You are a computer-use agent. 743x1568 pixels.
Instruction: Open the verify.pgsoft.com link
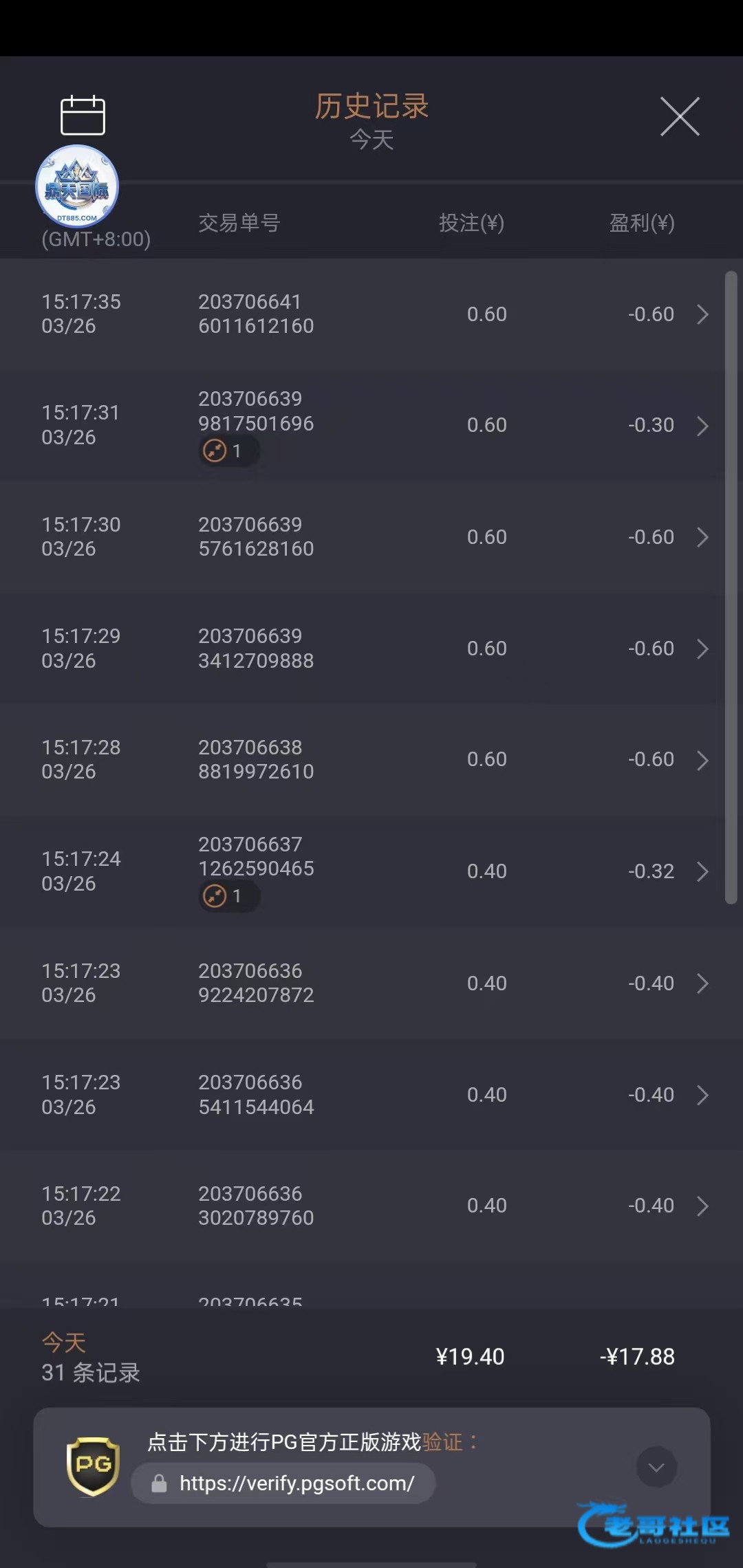click(297, 1483)
